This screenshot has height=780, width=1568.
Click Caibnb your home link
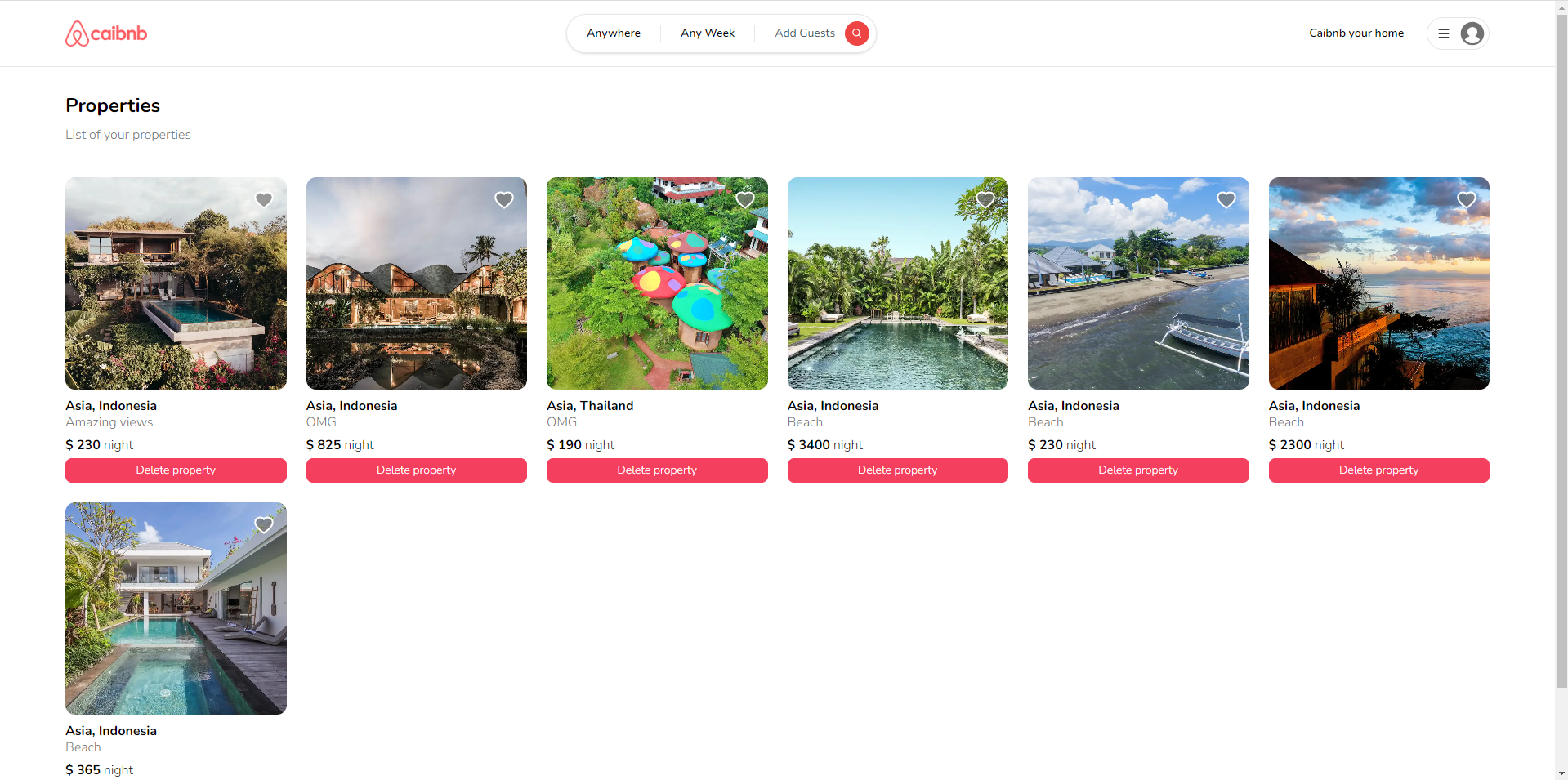point(1356,33)
